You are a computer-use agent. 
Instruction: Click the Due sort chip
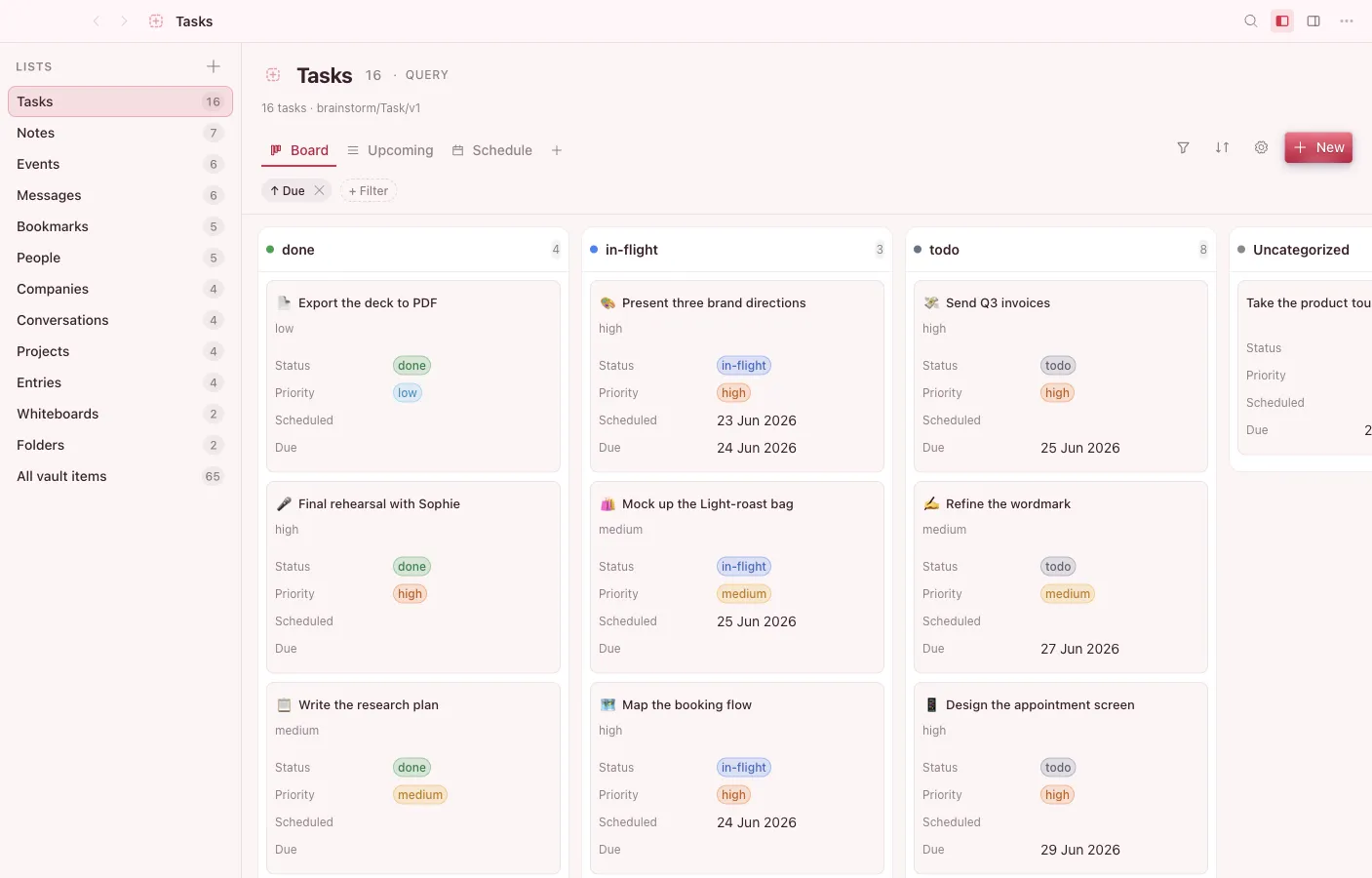[x=288, y=191]
